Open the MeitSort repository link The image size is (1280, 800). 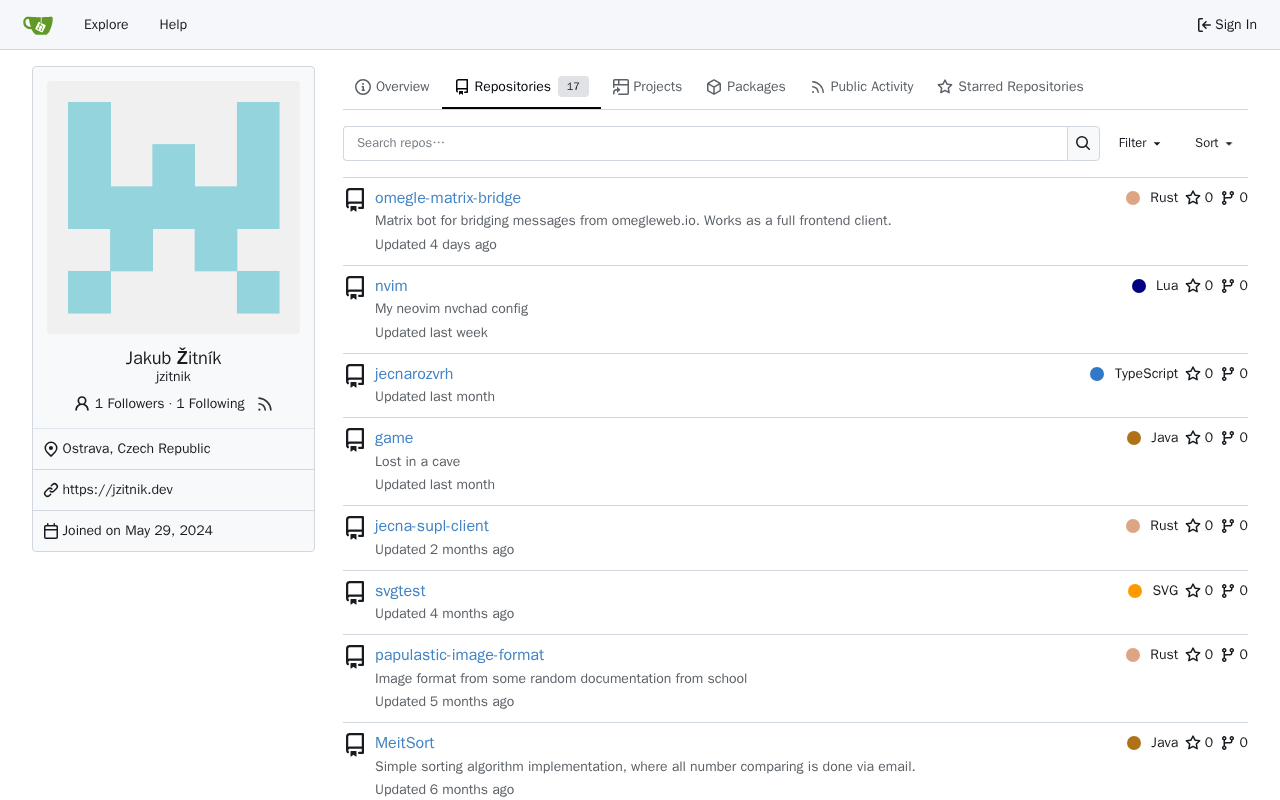point(405,743)
